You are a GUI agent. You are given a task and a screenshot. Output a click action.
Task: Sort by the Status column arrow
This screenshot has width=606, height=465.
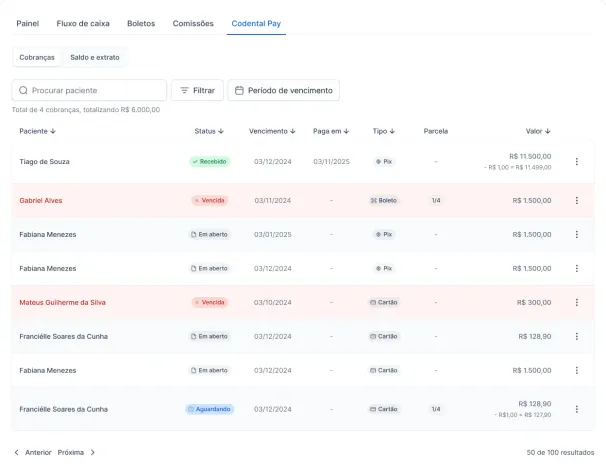pos(221,131)
